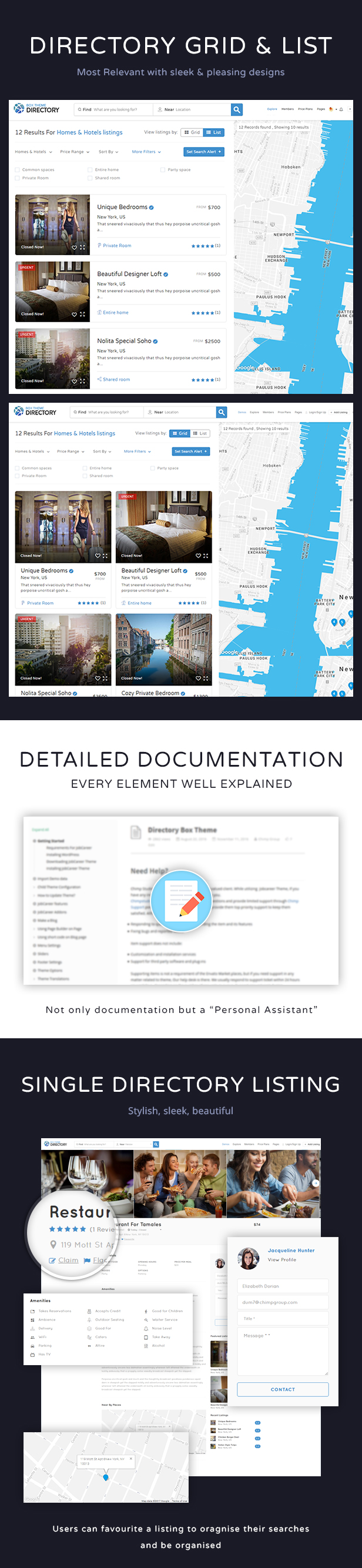Tick the Party space checkbox in list view
Viewport: 362px width, 1568px height.
pos(162,170)
